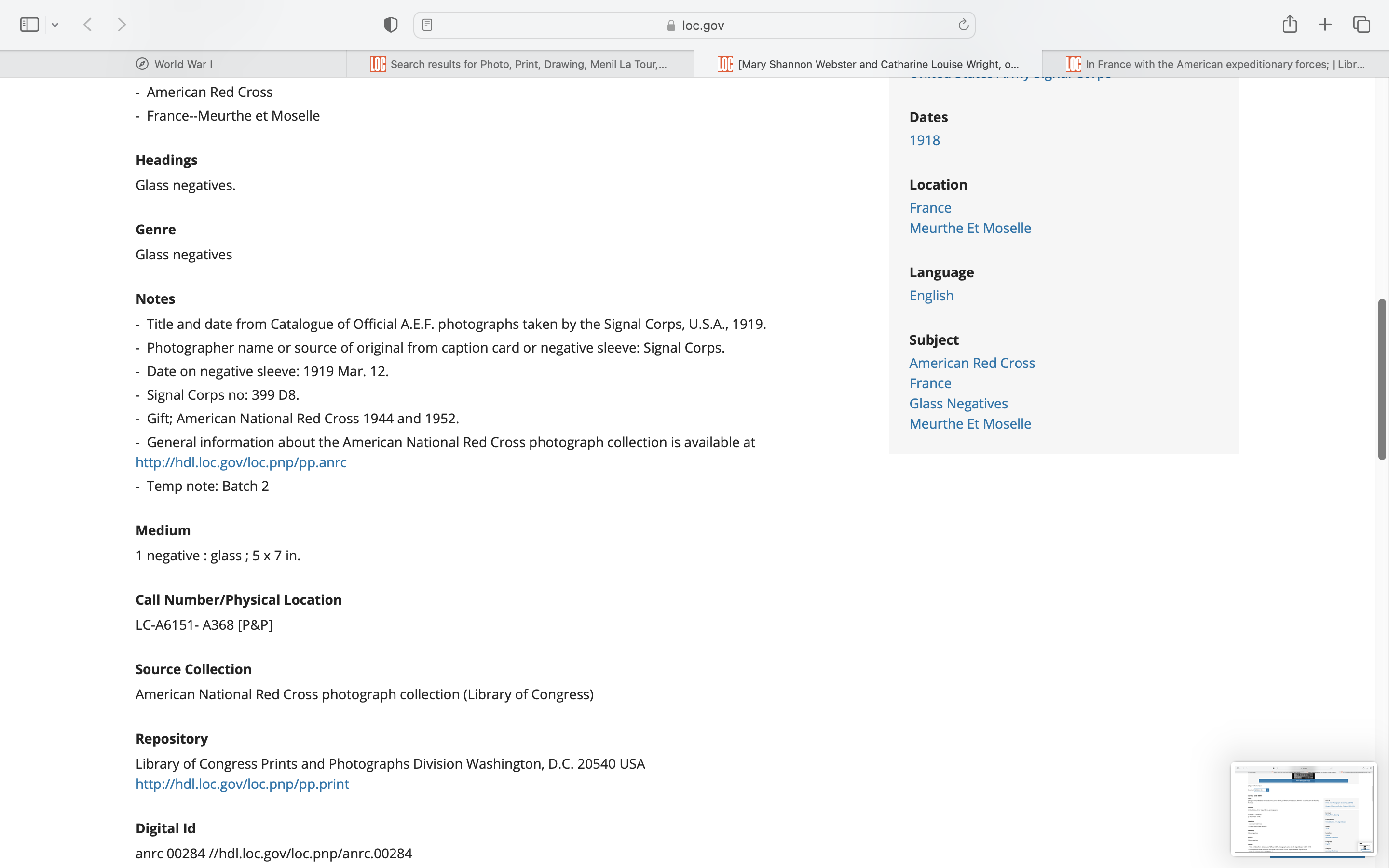Show the Reader view page icon

[427, 25]
